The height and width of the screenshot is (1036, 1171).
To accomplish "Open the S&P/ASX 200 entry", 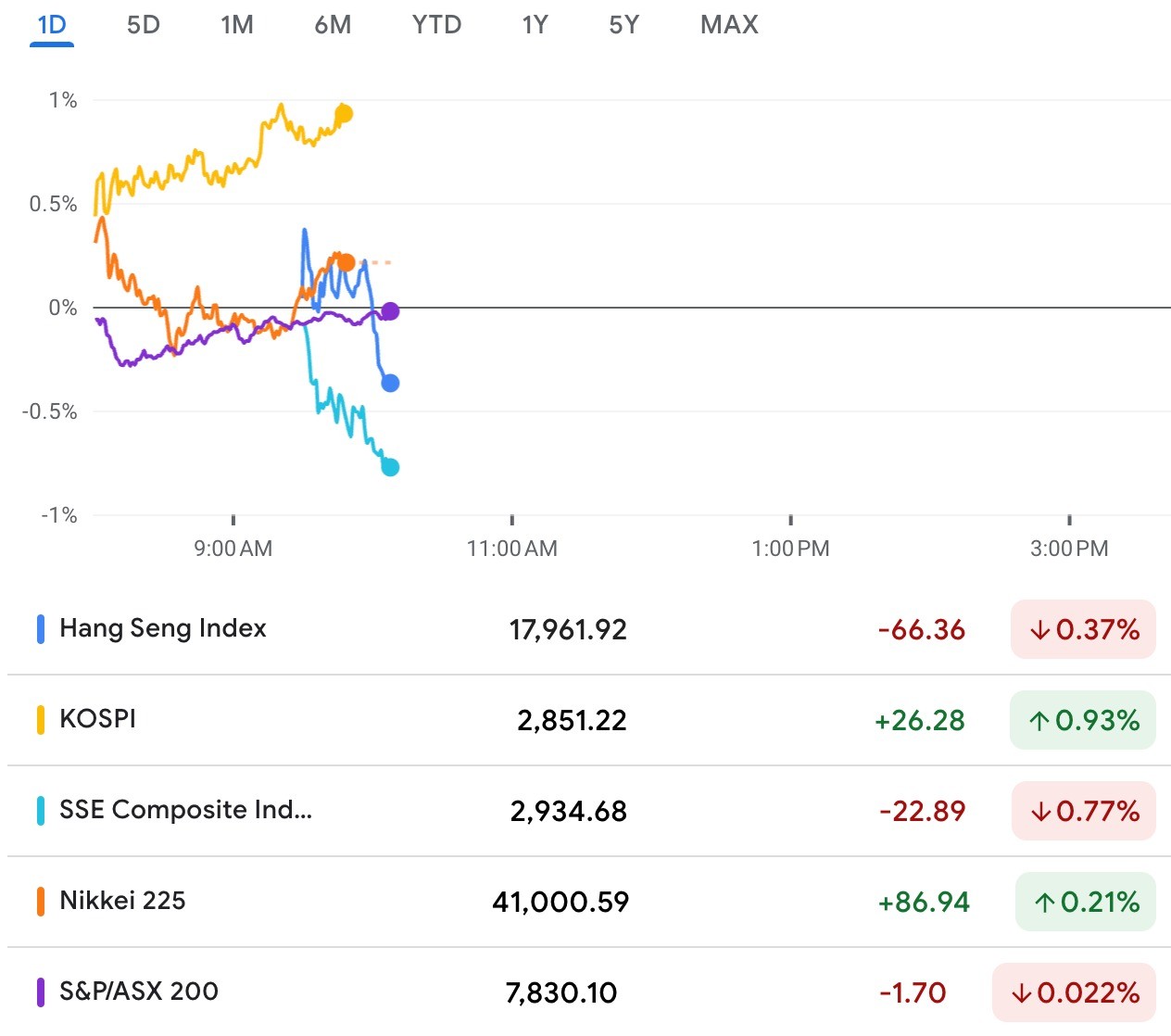I will pos(139,992).
